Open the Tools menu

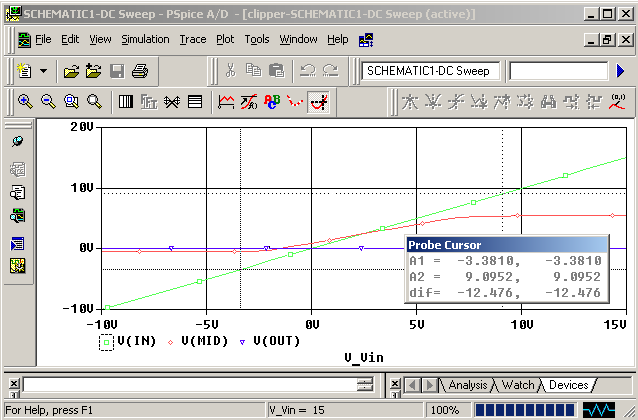pos(257,39)
